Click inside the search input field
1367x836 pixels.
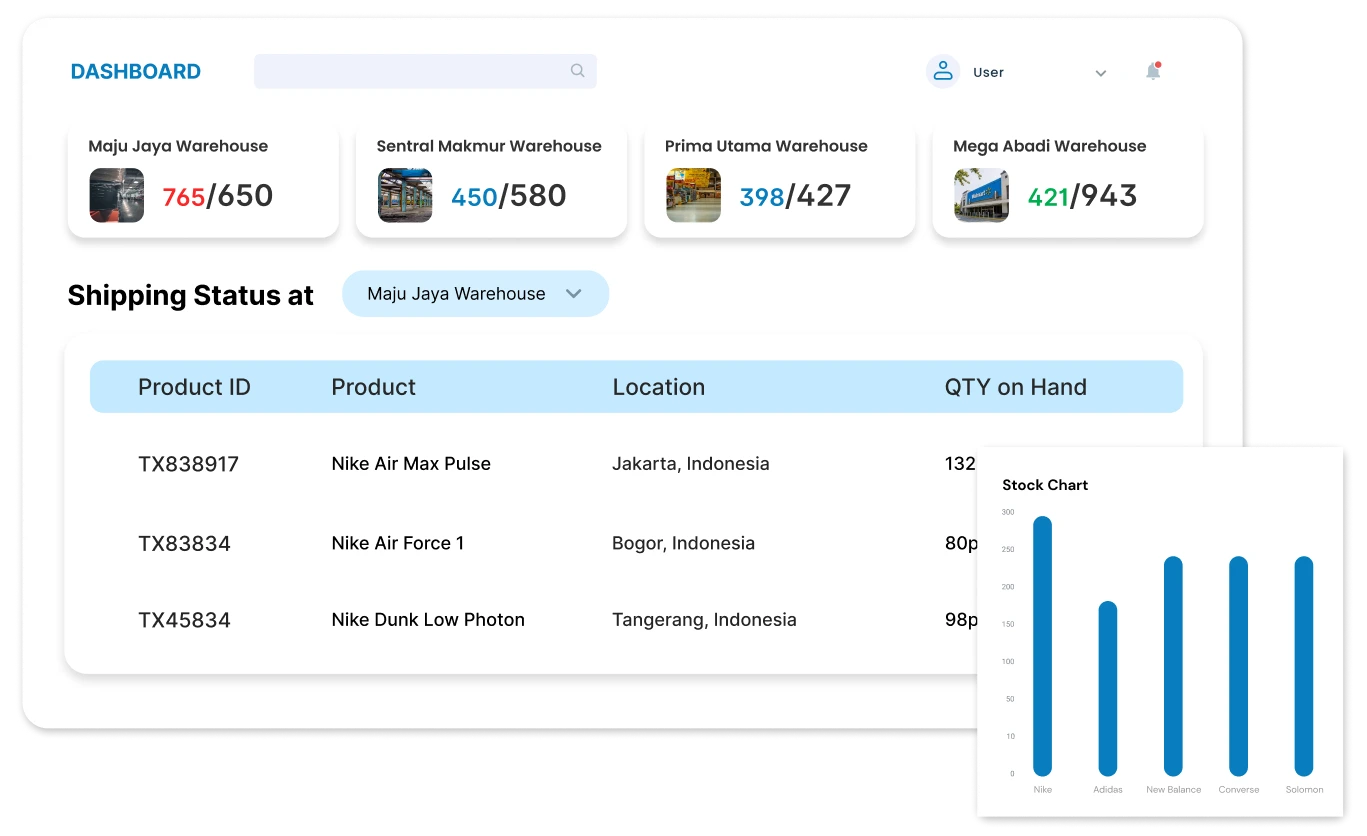[410, 71]
